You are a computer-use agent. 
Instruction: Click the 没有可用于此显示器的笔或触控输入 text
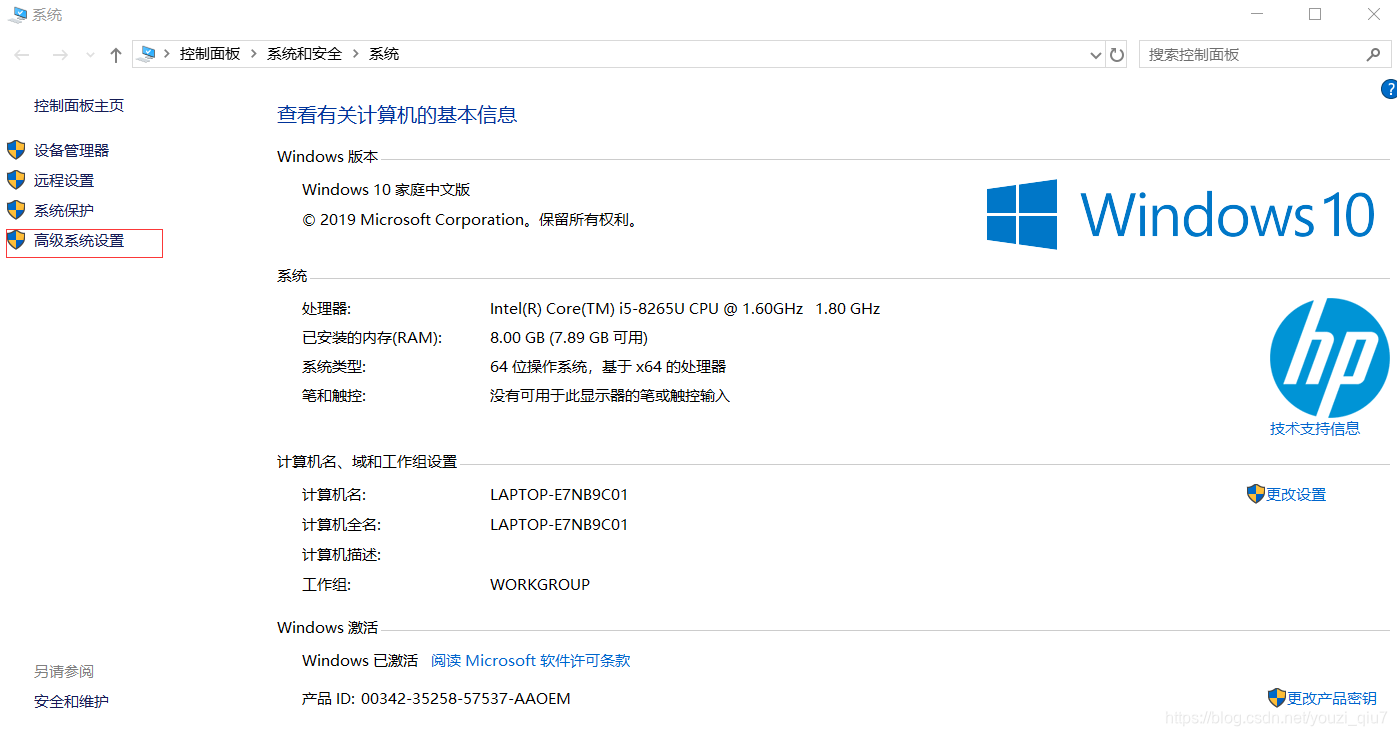pos(610,395)
